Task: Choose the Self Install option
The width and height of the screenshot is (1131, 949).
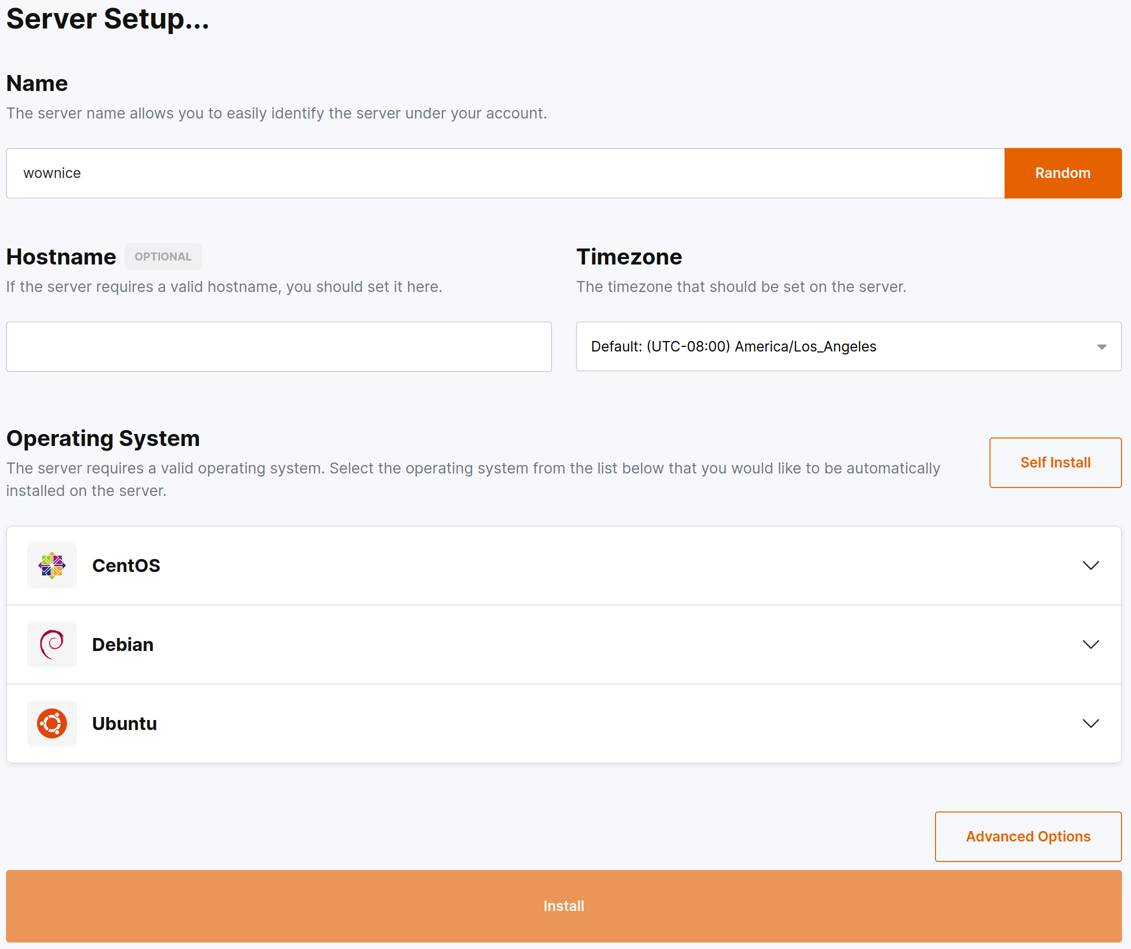Action: pyautogui.click(x=1055, y=463)
